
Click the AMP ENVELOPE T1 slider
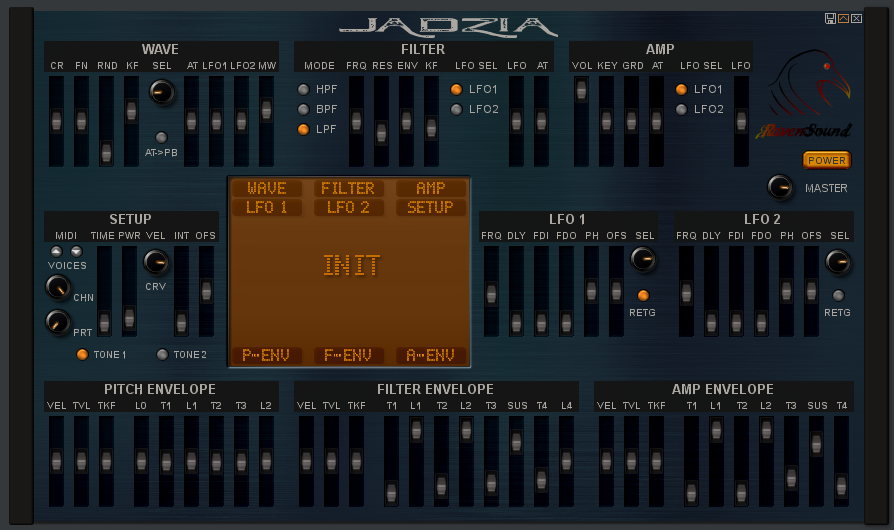[691, 461]
